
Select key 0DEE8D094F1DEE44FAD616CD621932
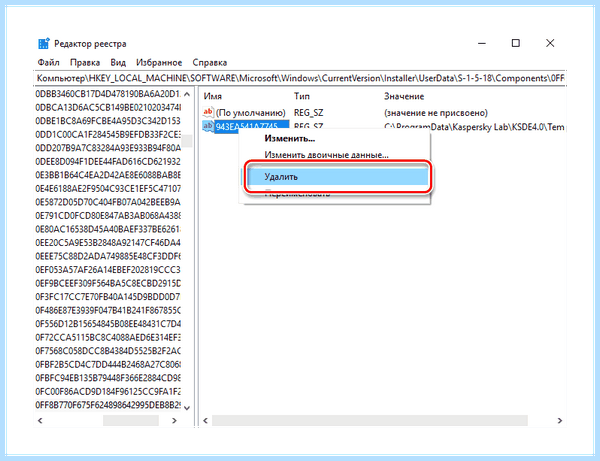[108, 161]
